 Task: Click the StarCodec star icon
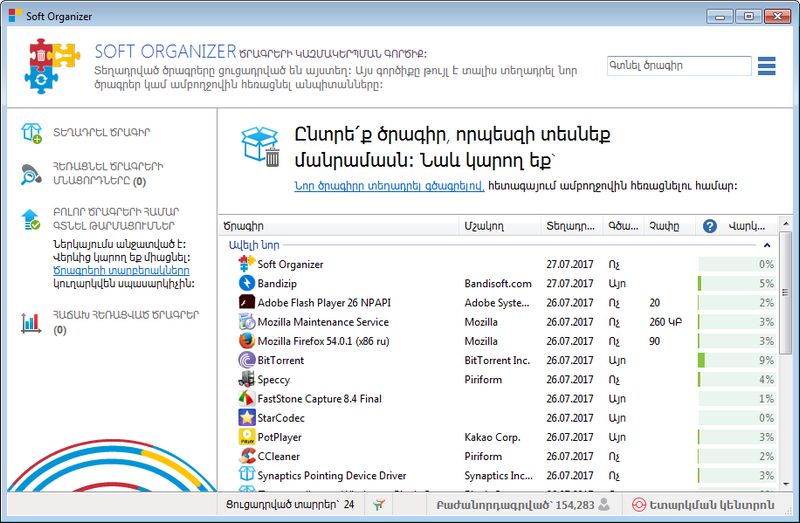coord(247,418)
